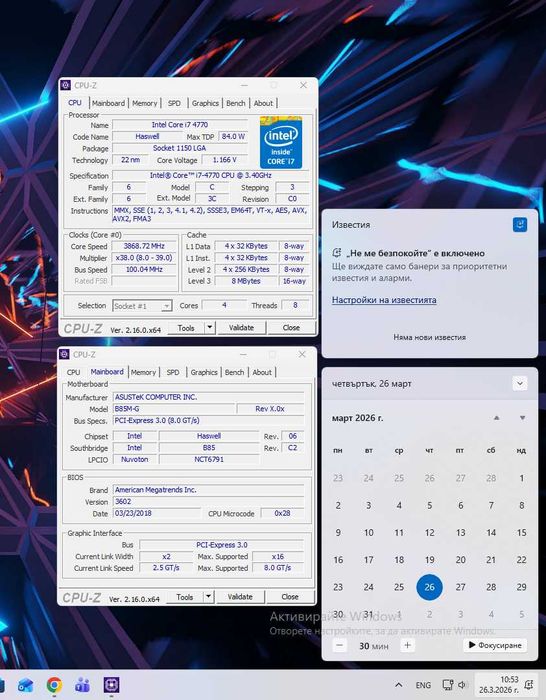Collapse the calendar with the chevron button

pyautogui.click(x=520, y=383)
